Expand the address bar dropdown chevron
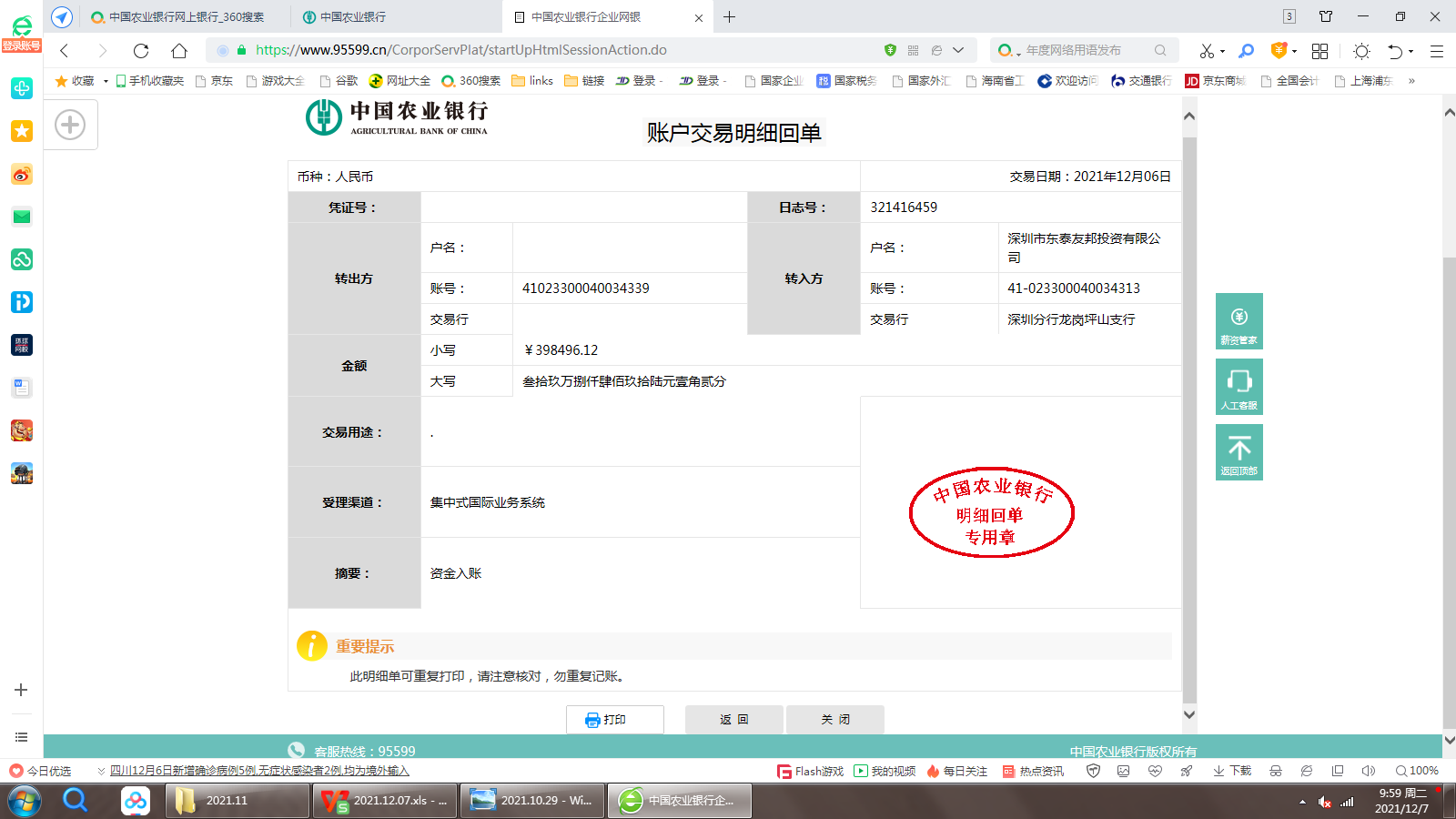The width and height of the screenshot is (1456, 819). (x=958, y=50)
